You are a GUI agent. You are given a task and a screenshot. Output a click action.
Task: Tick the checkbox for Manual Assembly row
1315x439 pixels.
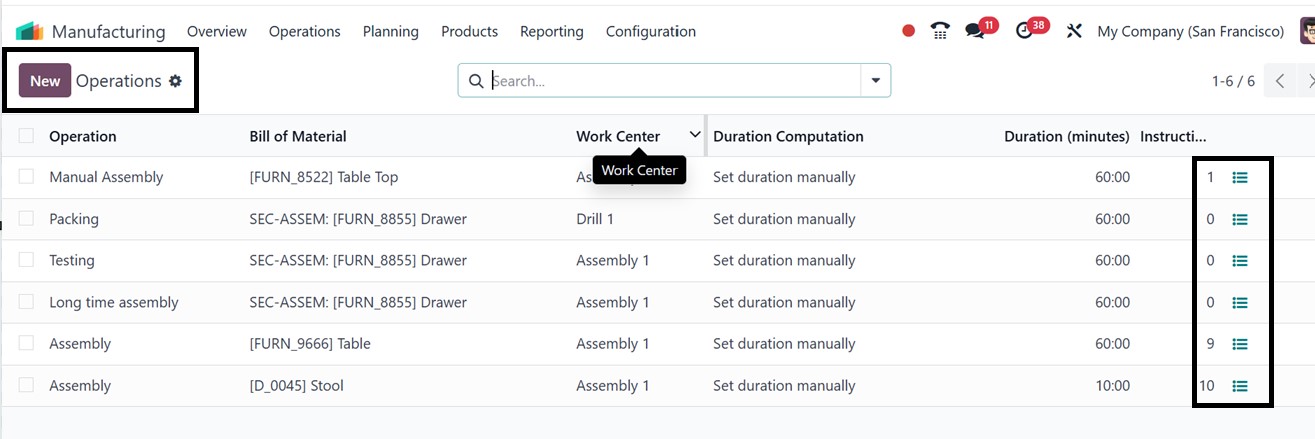click(26, 177)
